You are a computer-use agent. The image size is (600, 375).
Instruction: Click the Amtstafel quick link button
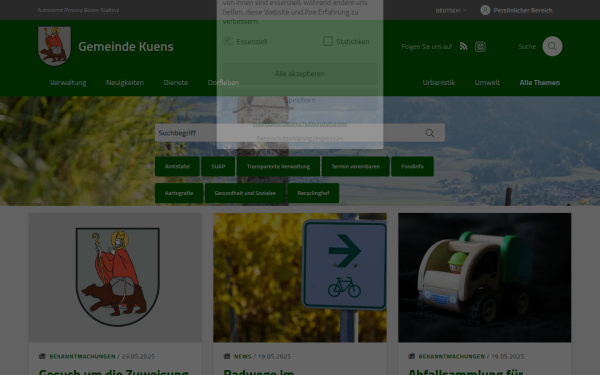(177, 166)
